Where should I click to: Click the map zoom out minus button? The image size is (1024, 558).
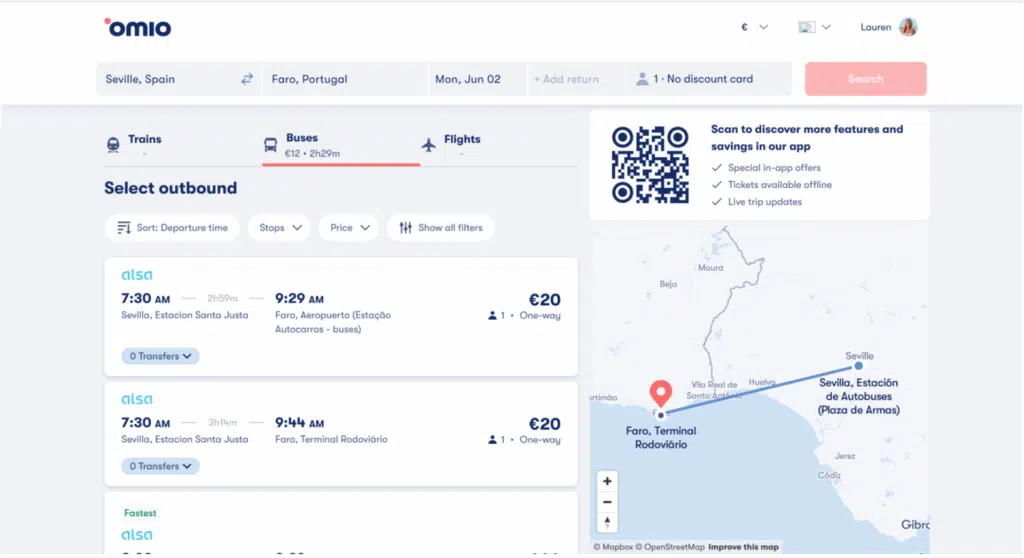(x=607, y=502)
